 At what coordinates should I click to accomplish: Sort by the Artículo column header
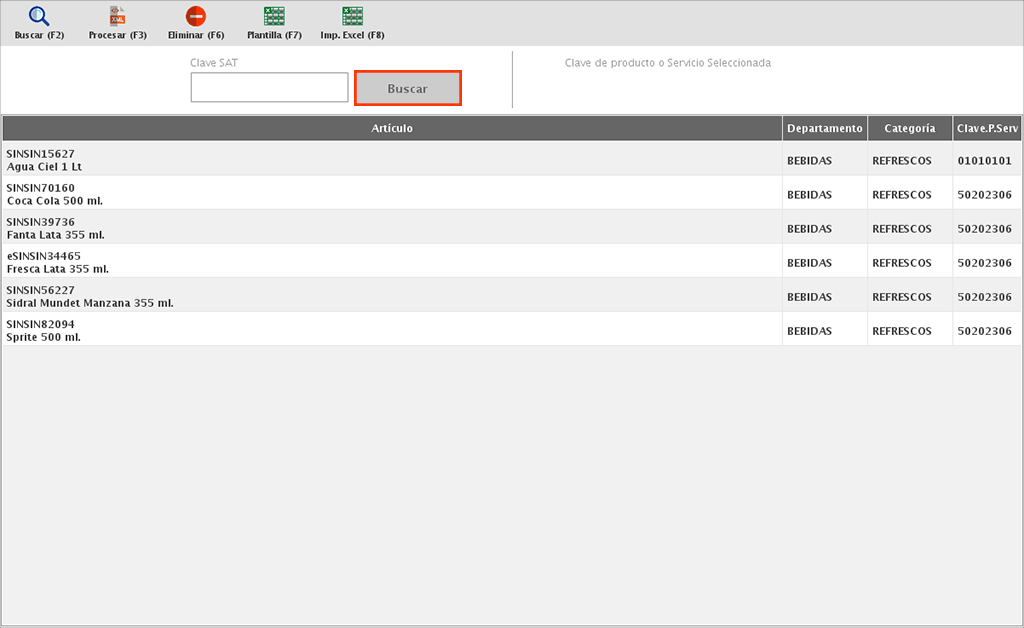pos(392,128)
